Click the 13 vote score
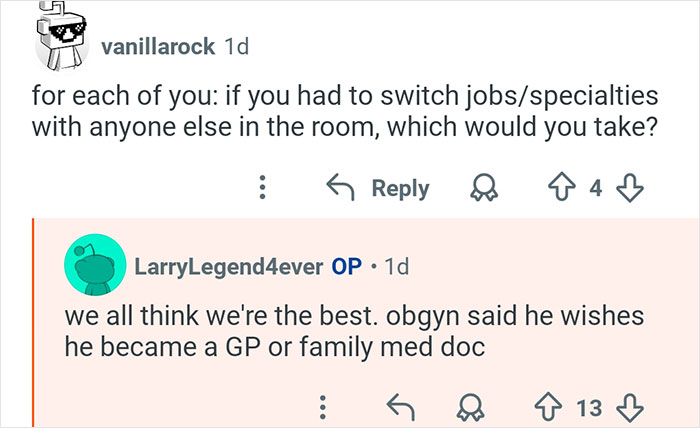 [x=591, y=405]
